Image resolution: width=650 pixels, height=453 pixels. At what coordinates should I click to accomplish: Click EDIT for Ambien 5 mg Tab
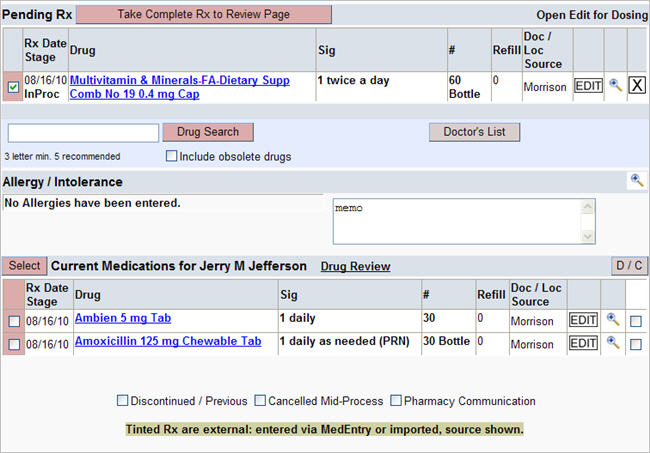[x=583, y=320]
